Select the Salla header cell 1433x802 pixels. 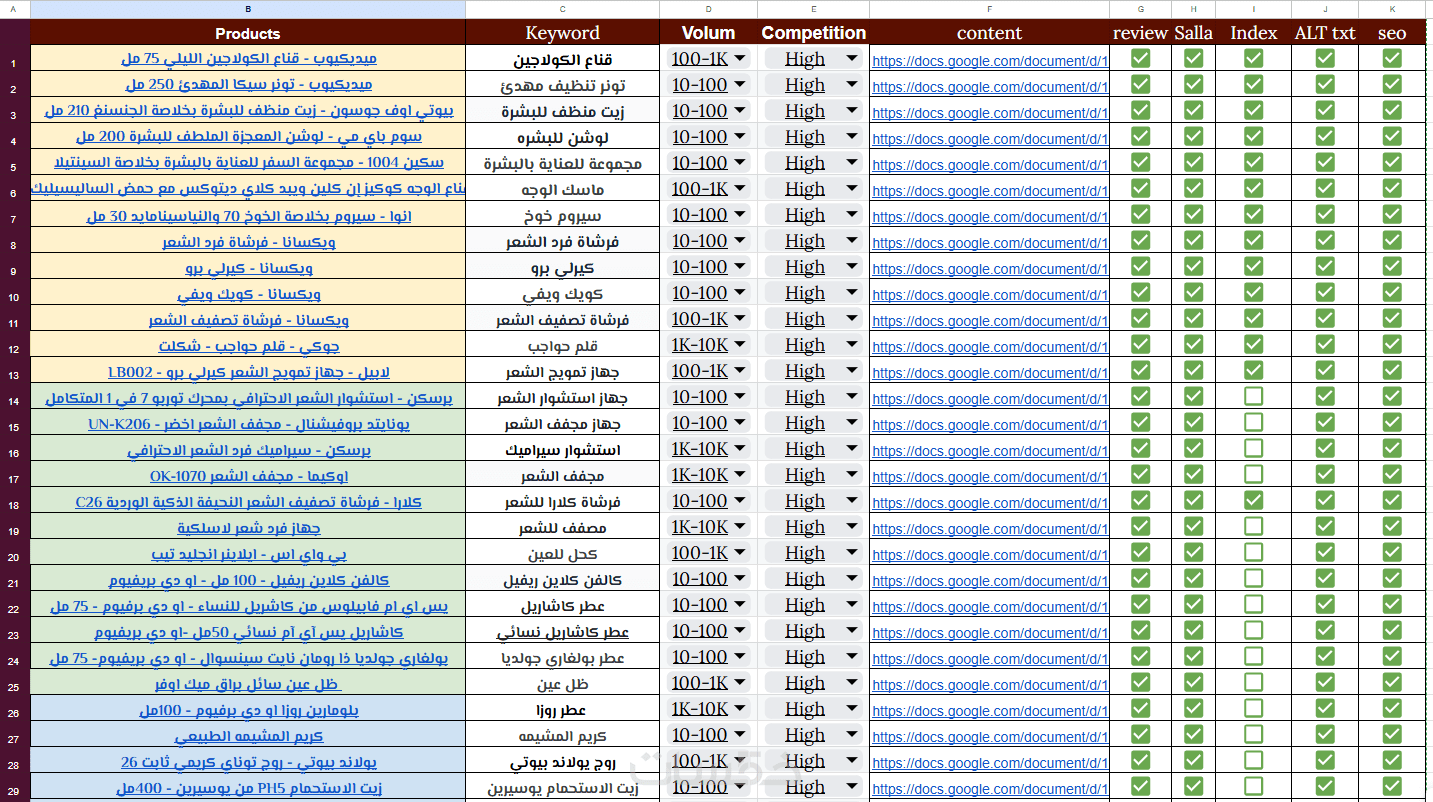point(1193,33)
